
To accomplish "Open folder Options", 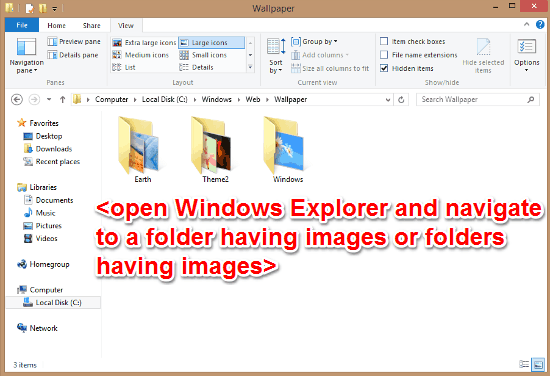I will 526,55.
